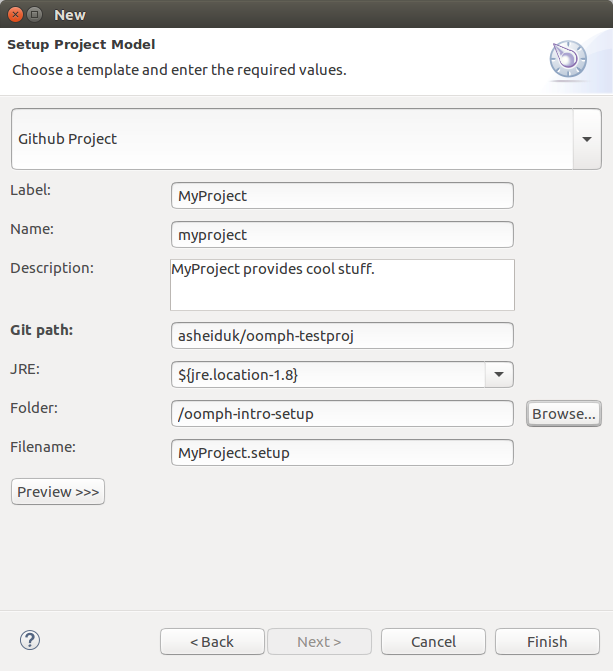
Task: Finish creating the setup project model
Action: (547, 641)
